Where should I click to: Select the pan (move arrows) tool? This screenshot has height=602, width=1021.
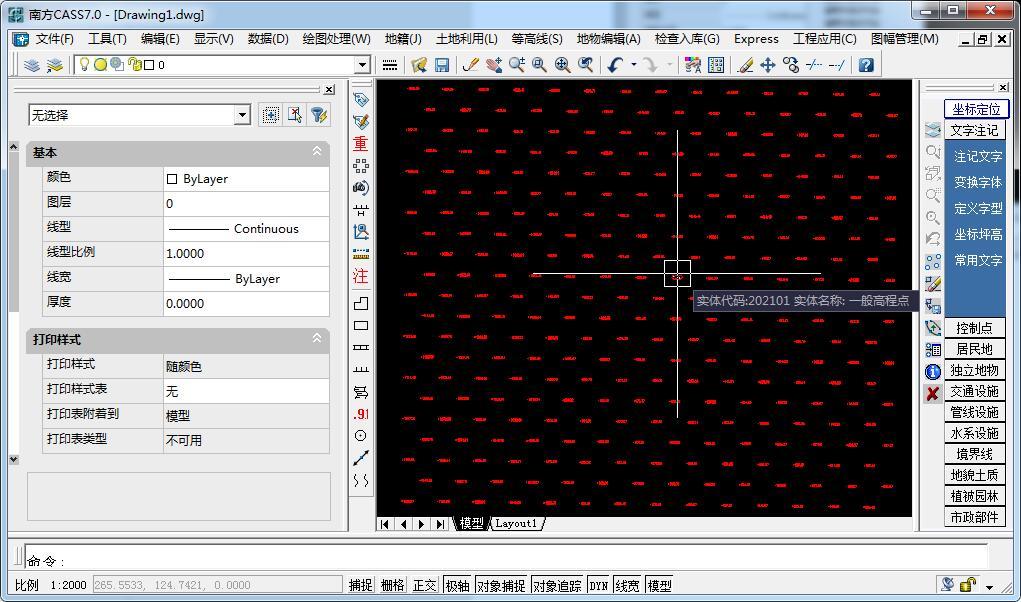(768, 65)
